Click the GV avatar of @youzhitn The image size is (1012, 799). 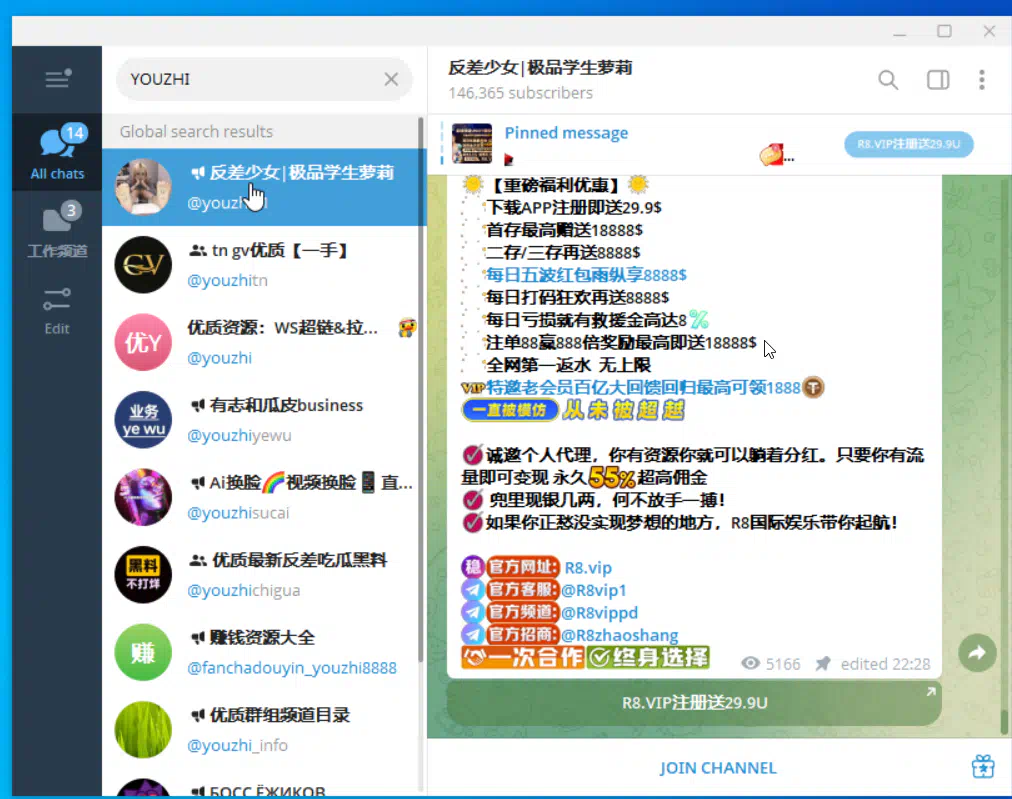click(143, 265)
